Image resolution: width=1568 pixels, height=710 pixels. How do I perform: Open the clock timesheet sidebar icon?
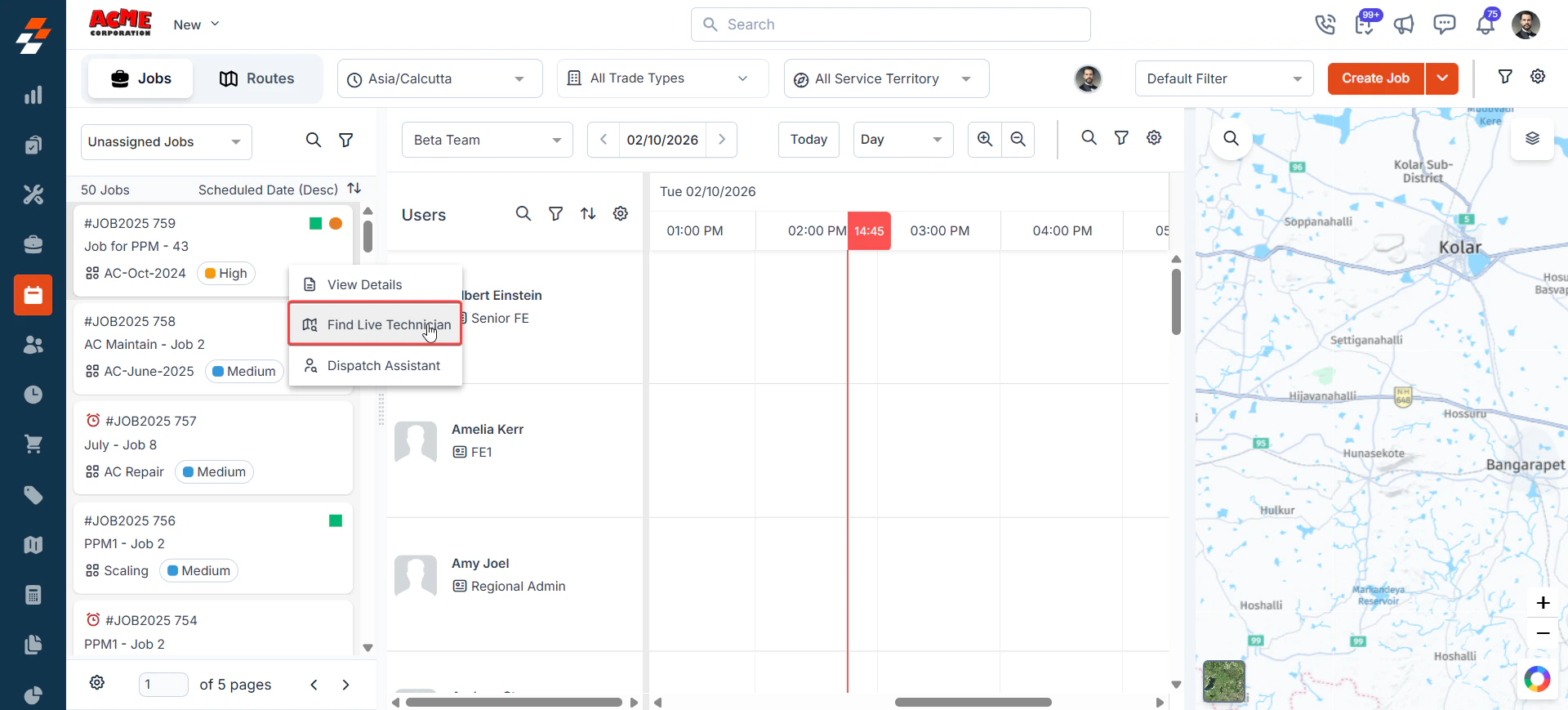click(33, 395)
